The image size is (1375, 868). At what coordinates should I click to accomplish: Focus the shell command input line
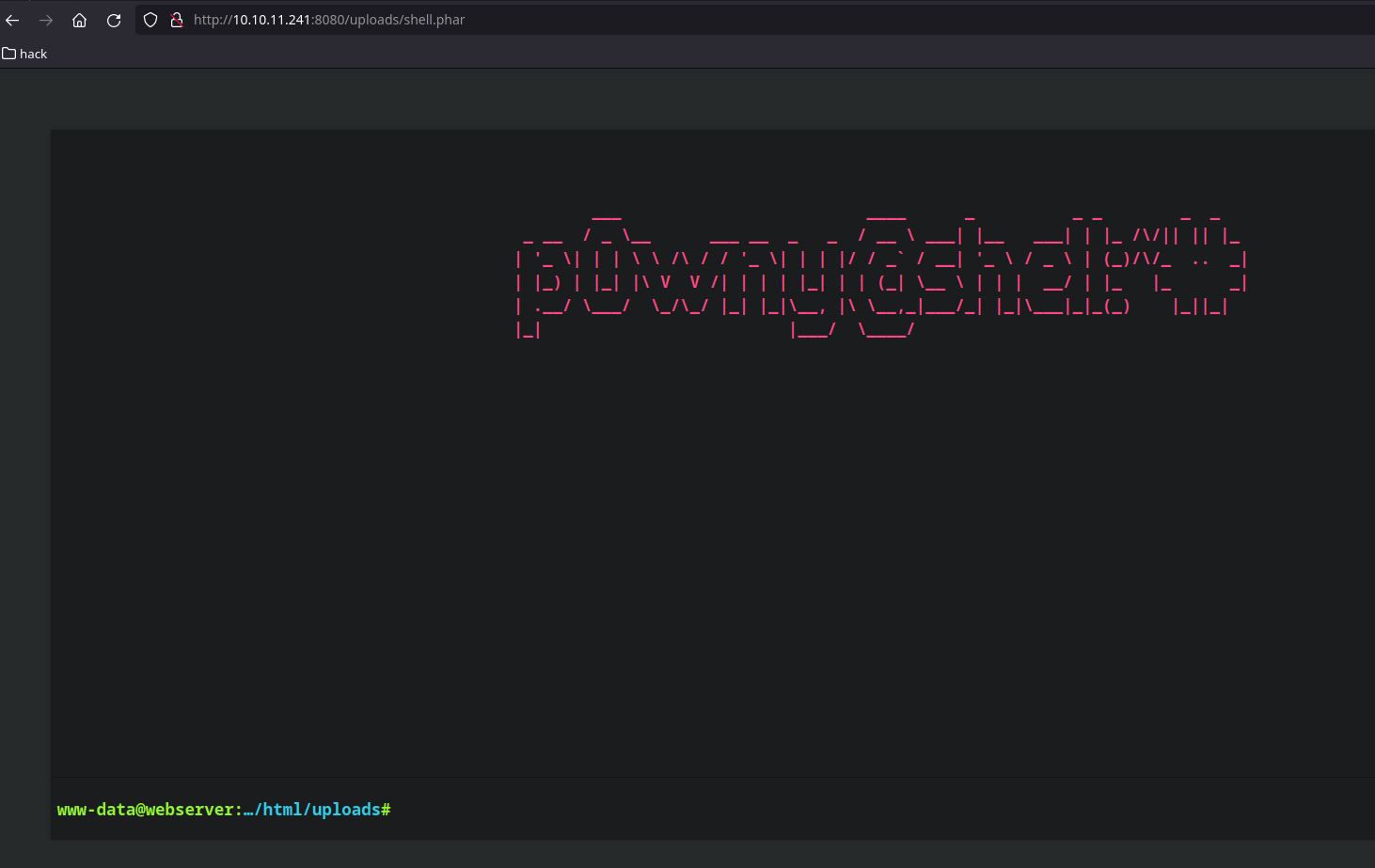[x=846, y=810]
